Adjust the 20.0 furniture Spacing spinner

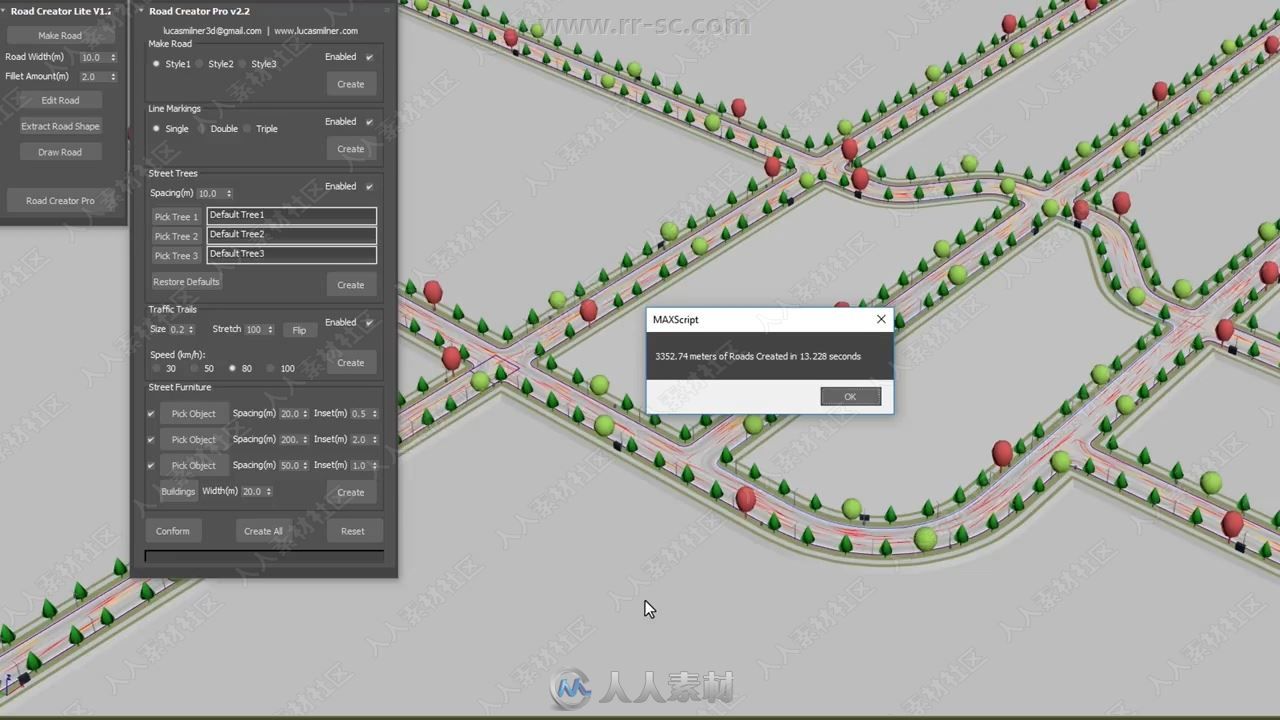click(x=305, y=414)
